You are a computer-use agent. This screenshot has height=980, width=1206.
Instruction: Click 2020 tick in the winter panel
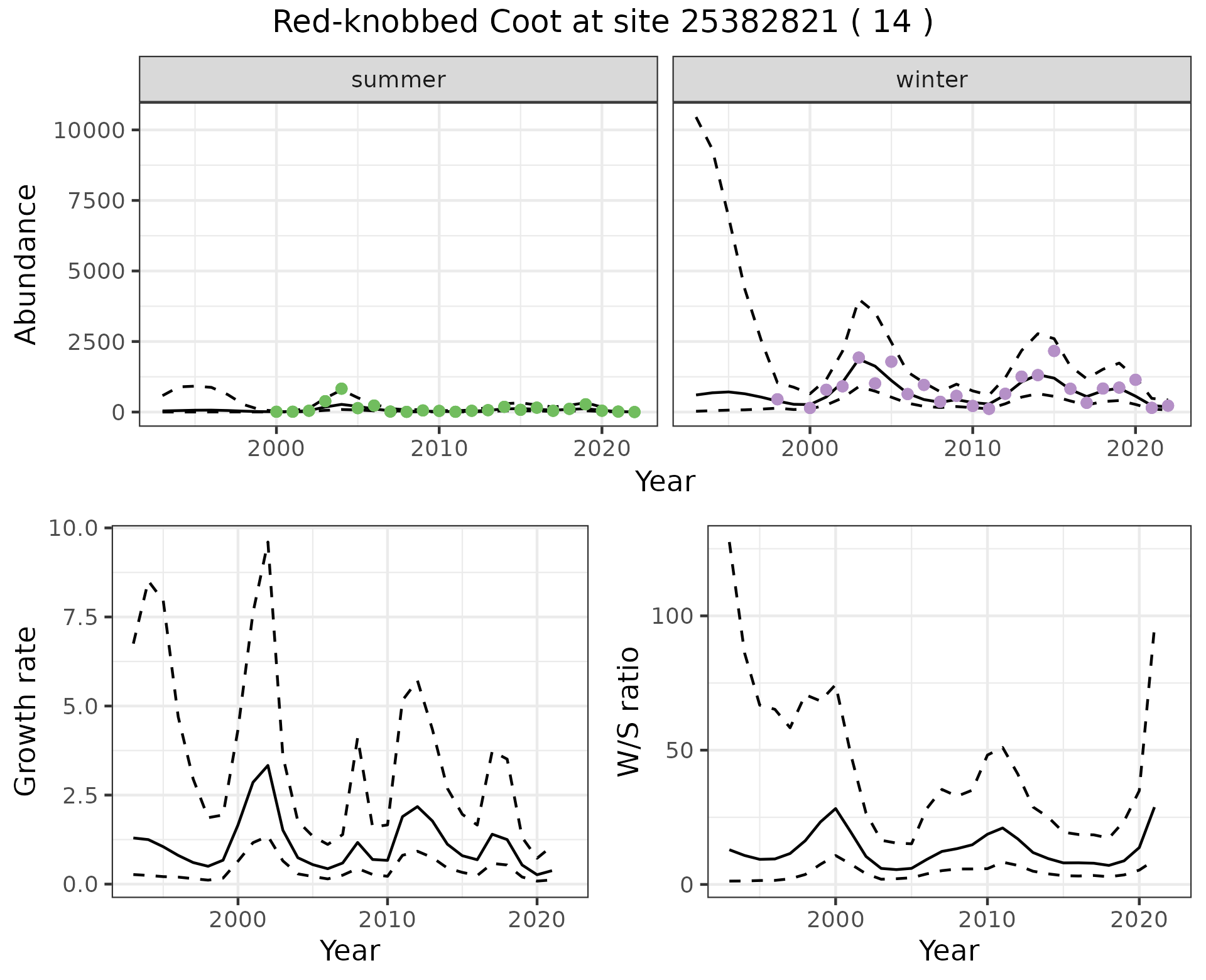[x=1135, y=449]
